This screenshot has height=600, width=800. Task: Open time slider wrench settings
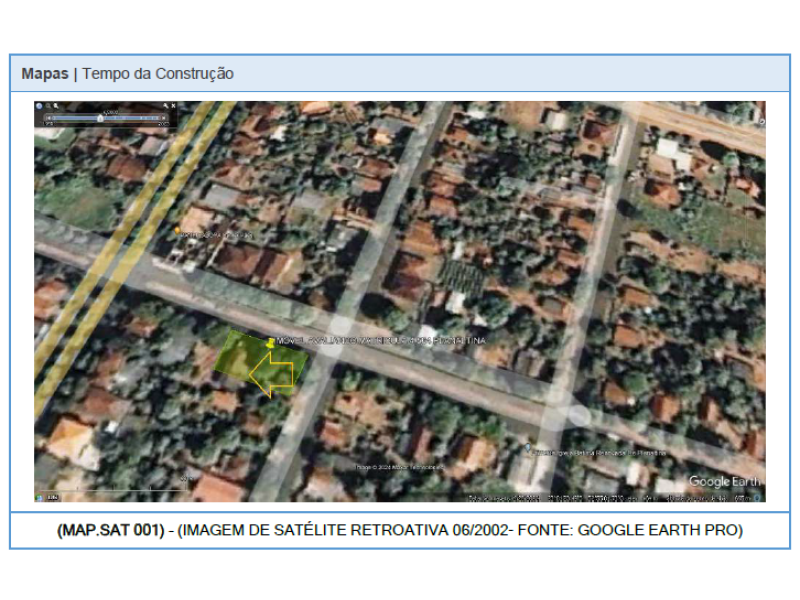coord(164,105)
